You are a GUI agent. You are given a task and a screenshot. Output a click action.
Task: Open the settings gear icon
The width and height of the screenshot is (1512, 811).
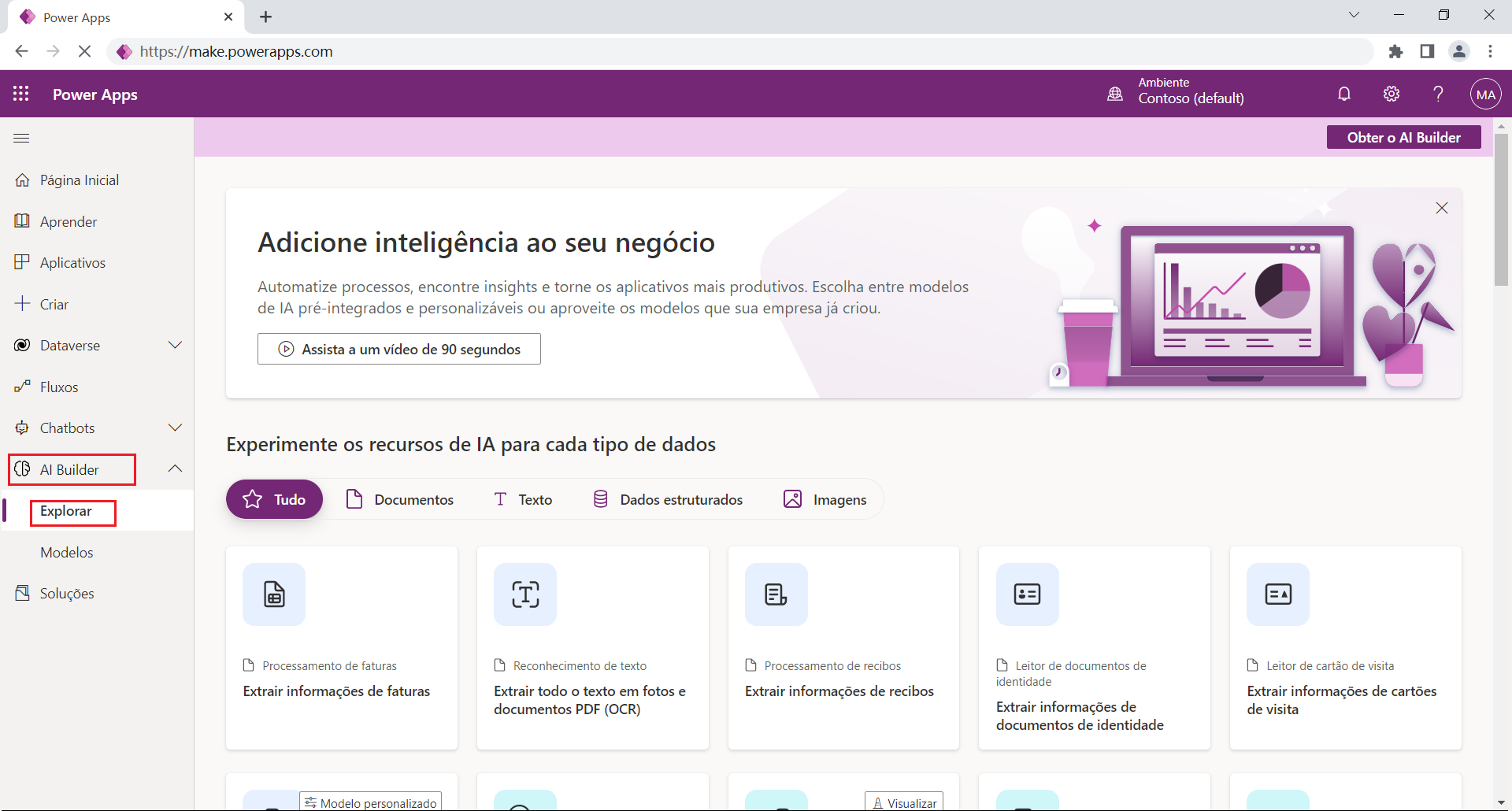tap(1392, 94)
